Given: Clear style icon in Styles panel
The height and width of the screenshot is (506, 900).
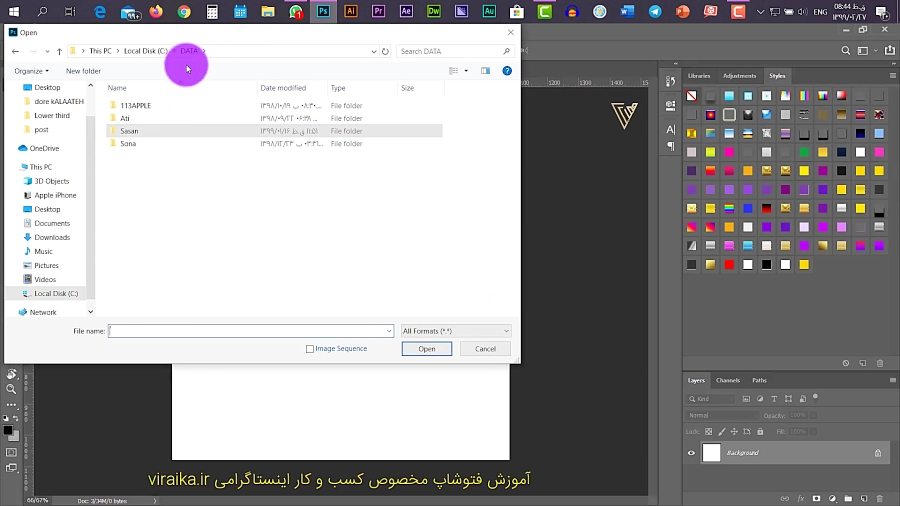Looking at the screenshot, I should click(845, 363).
